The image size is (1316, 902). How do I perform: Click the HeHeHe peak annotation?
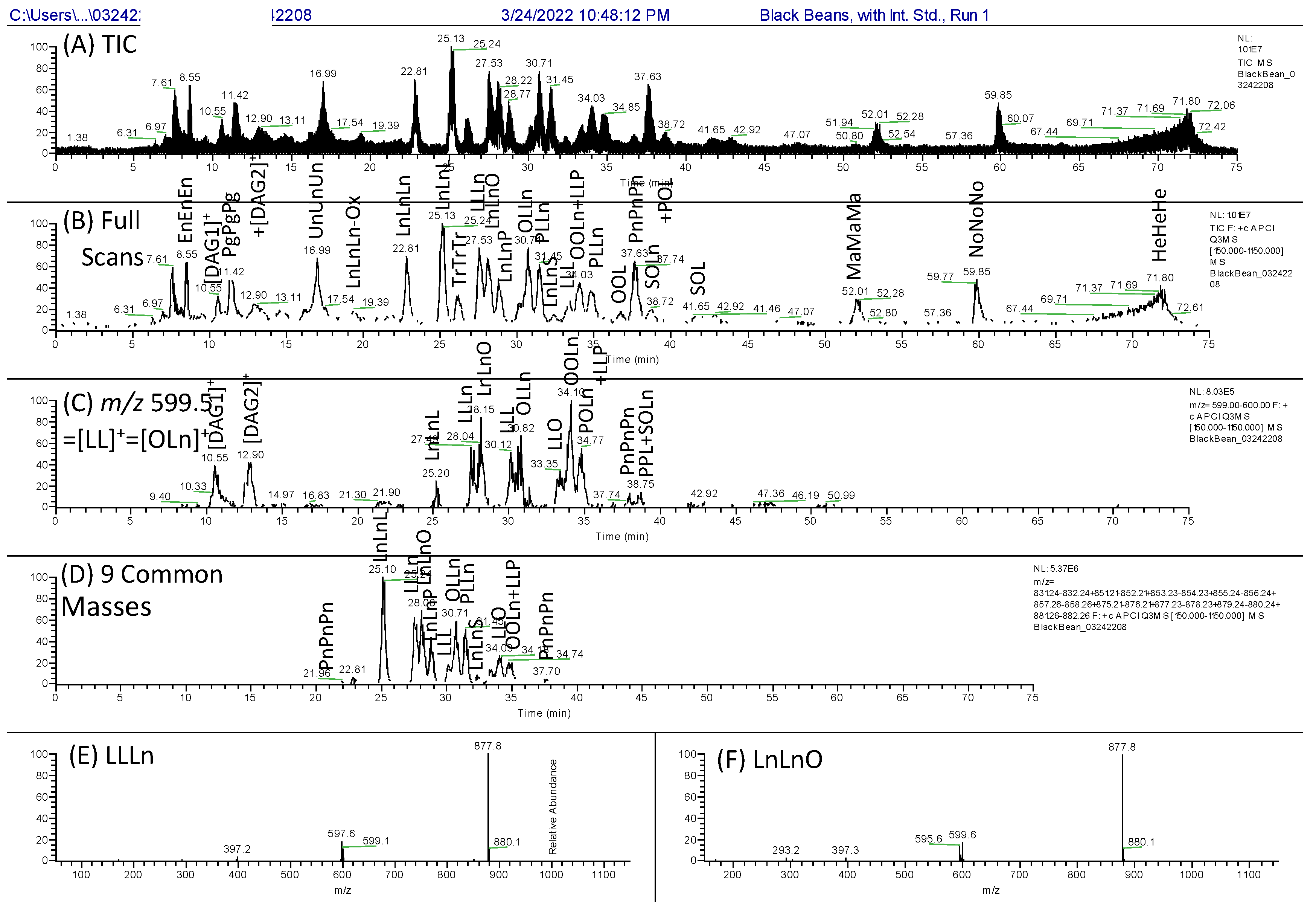coord(1159,224)
